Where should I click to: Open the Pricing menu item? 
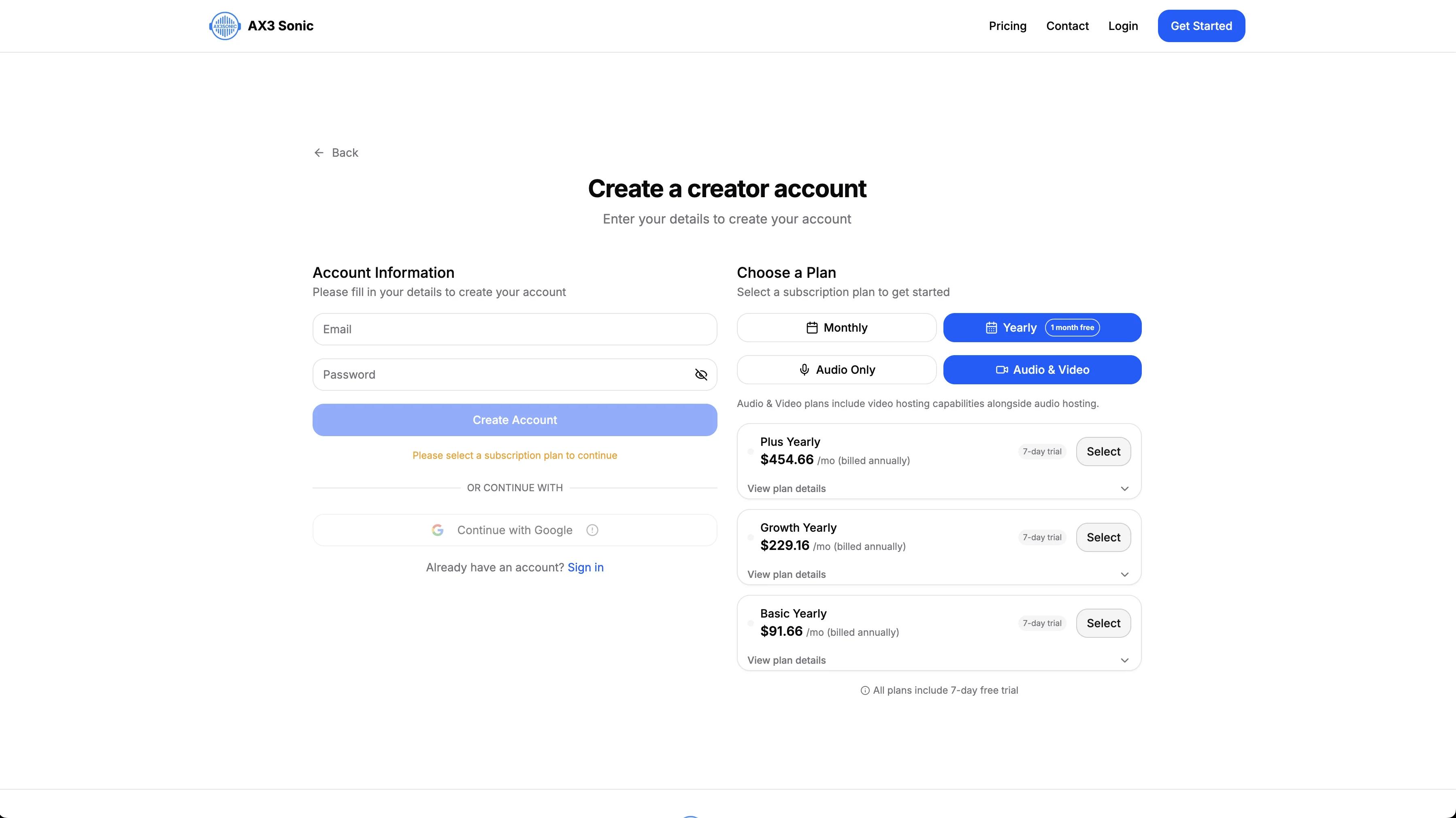tap(1007, 26)
